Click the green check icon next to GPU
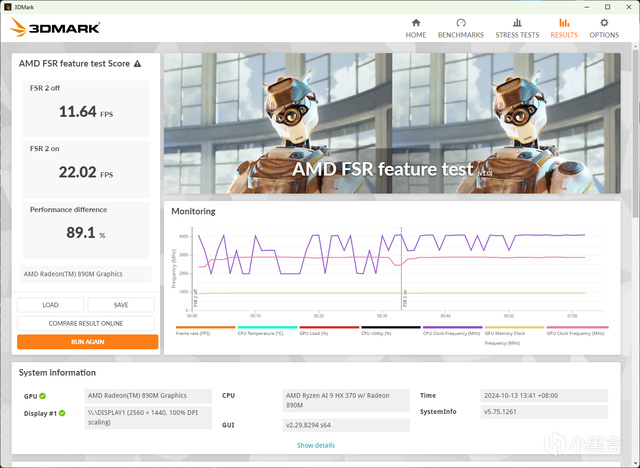Viewport: 640px width, 468px height. pyautogui.click(x=43, y=396)
